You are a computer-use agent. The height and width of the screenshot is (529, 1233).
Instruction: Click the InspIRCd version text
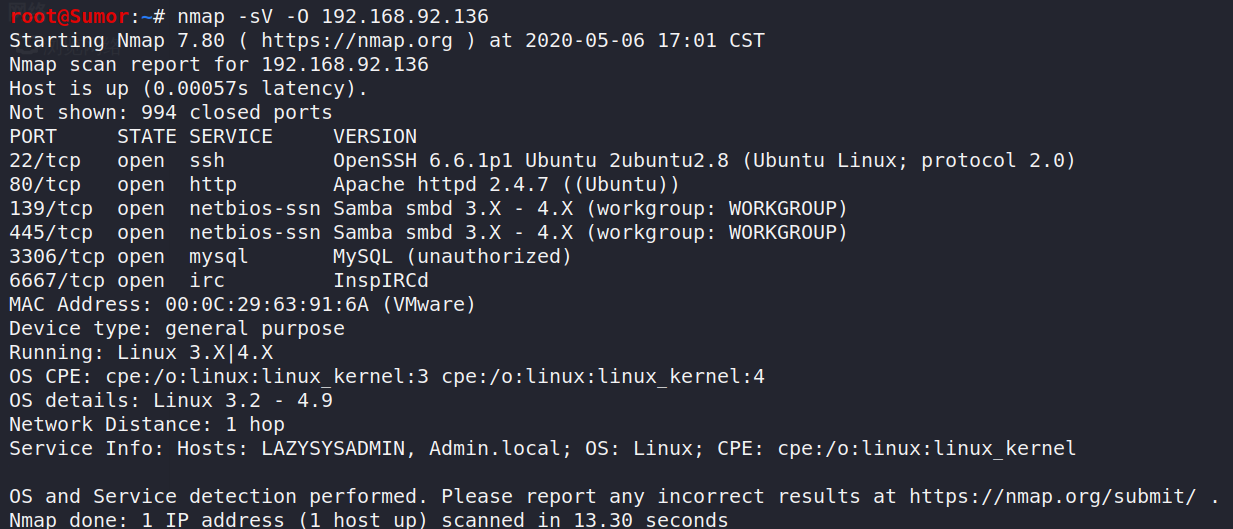pos(381,280)
